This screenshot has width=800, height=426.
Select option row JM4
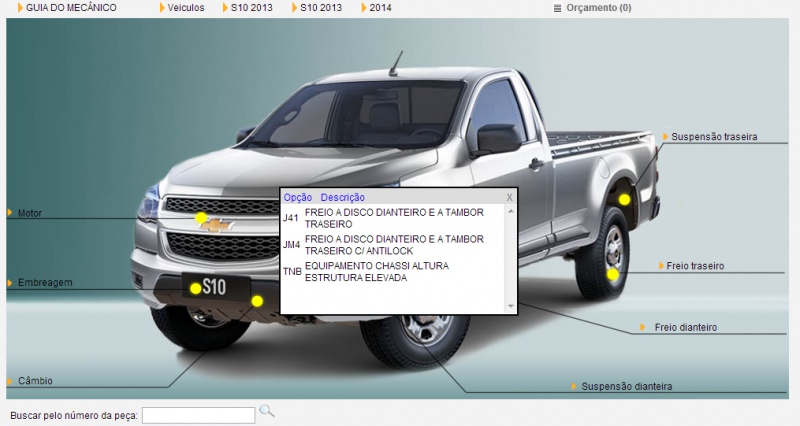pyautogui.click(x=392, y=245)
